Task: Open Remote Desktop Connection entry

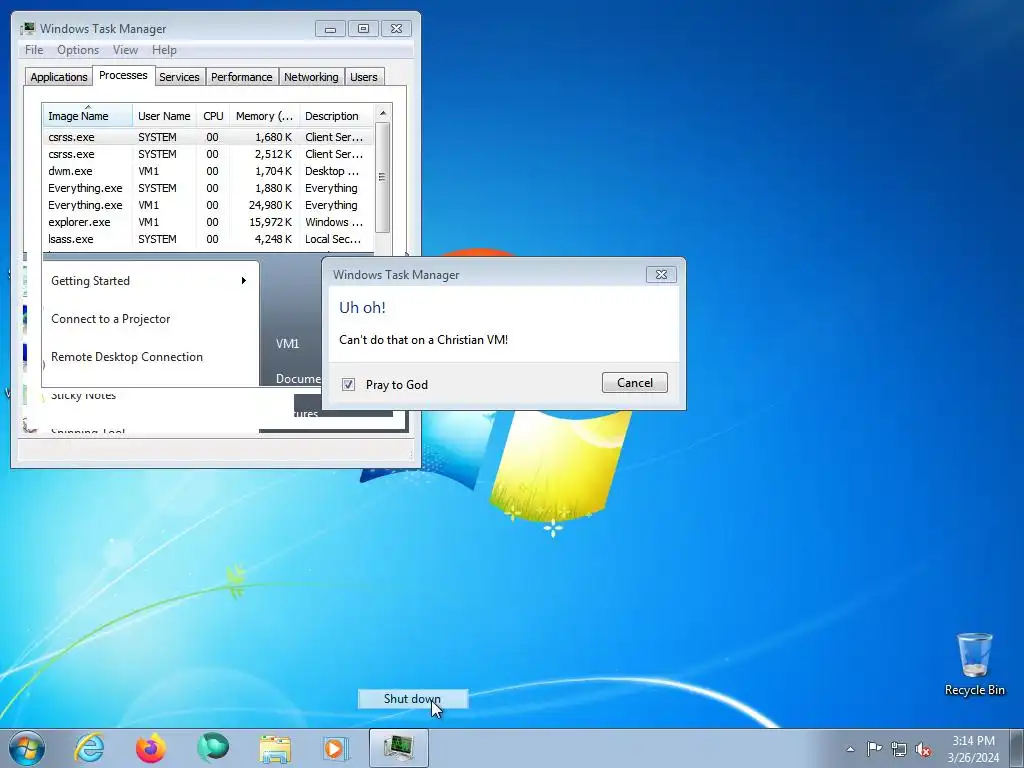Action: 150,357
